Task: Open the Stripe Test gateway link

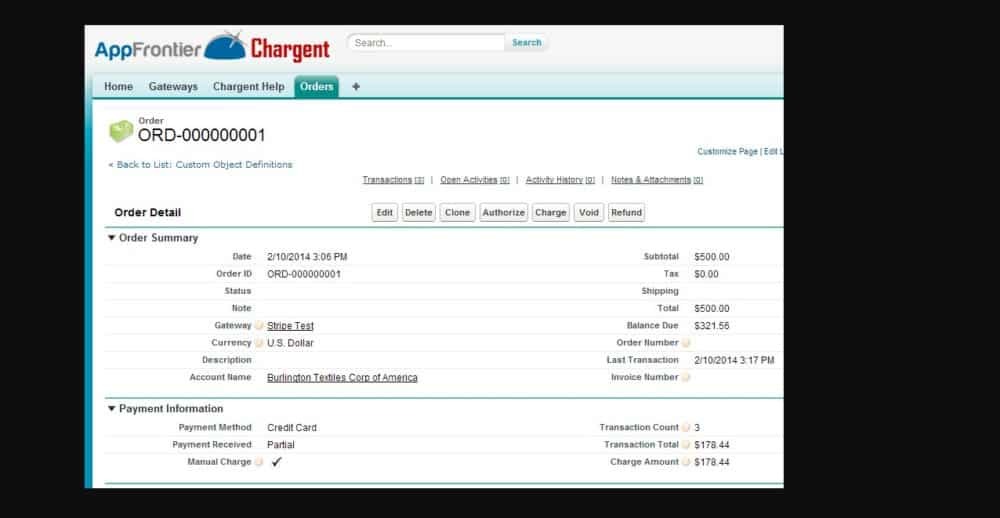Action: tap(290, 326)
